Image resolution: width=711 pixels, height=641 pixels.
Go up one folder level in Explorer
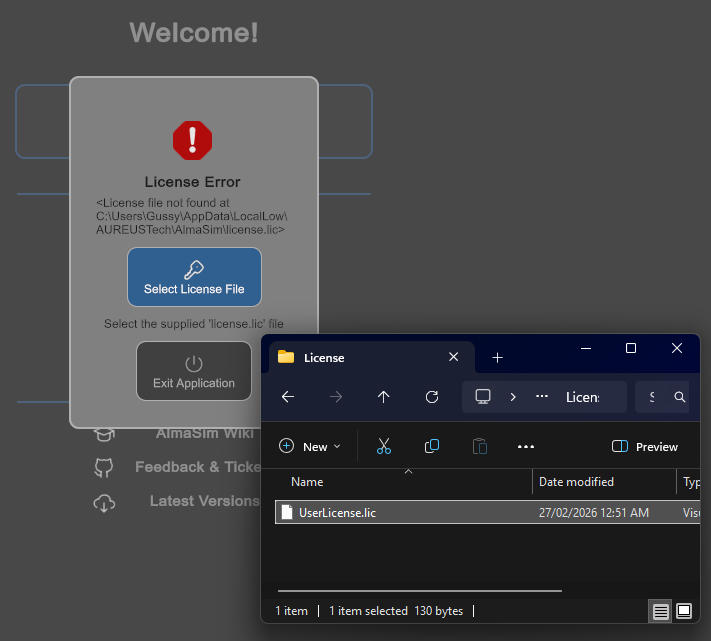click(x=384, y=397)
